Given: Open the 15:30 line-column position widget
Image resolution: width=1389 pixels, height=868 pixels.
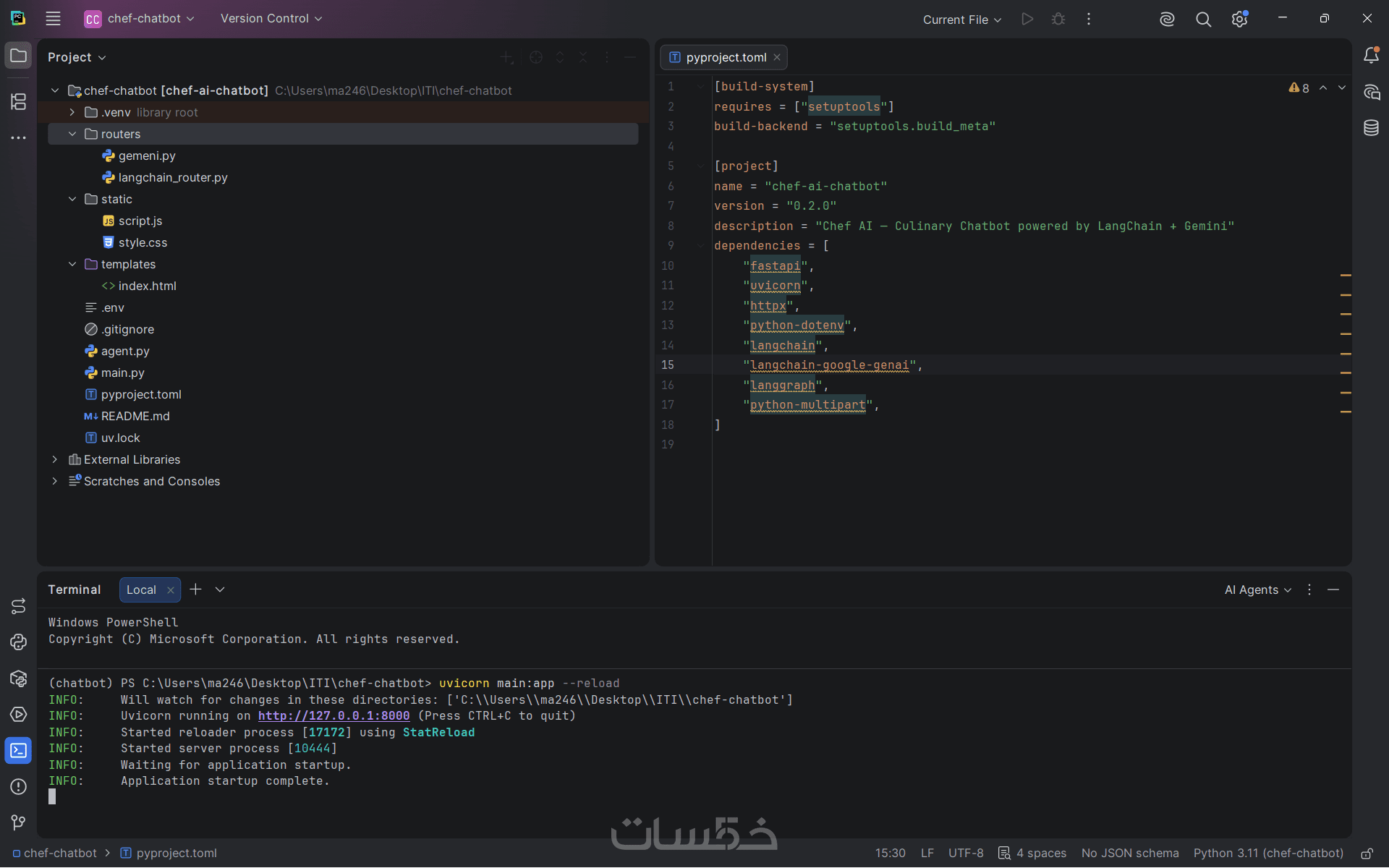Looking at the screenshot, I should pyautogui.click(x=891, y=854).
